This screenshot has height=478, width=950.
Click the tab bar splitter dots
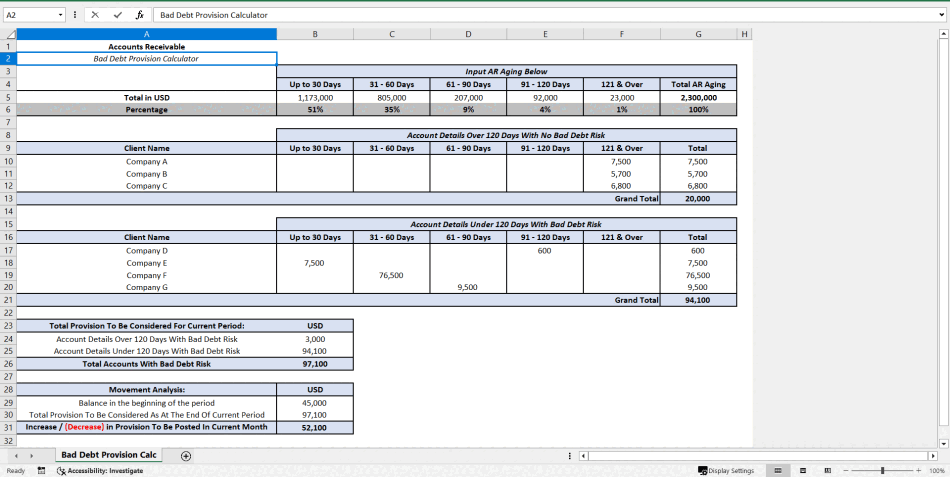(x=570, y=456)
